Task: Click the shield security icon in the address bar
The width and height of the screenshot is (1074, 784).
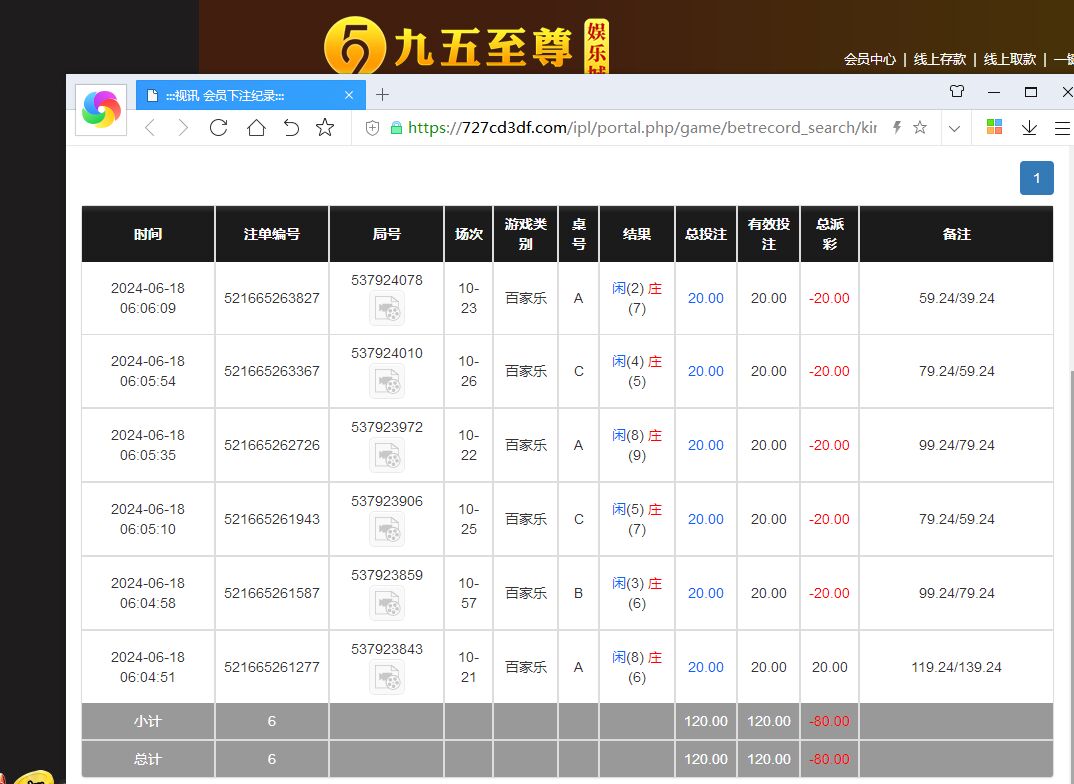Action: 373,128
